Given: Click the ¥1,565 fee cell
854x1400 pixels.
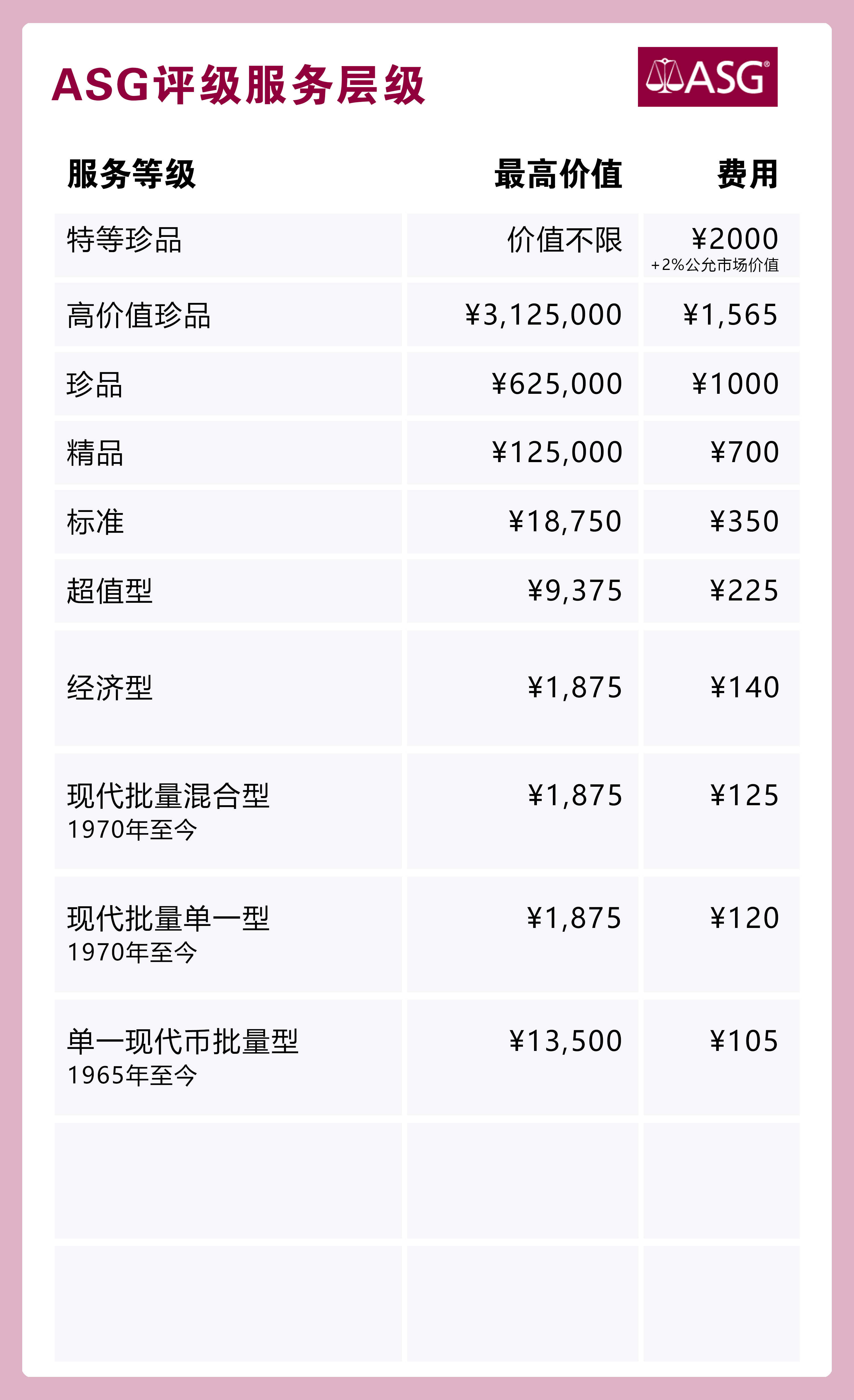Looking at the screenshot, I should click(x=730, y=315).
